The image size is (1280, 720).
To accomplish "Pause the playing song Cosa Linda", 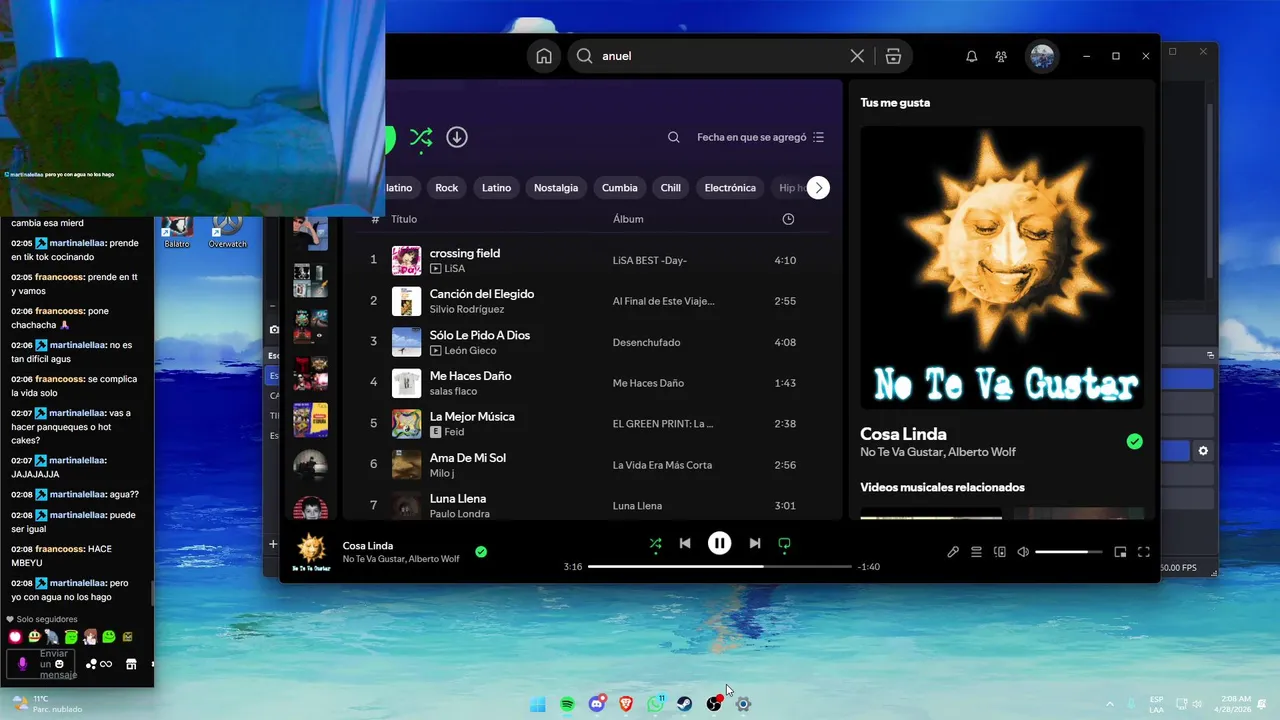I will click(719, 543).
